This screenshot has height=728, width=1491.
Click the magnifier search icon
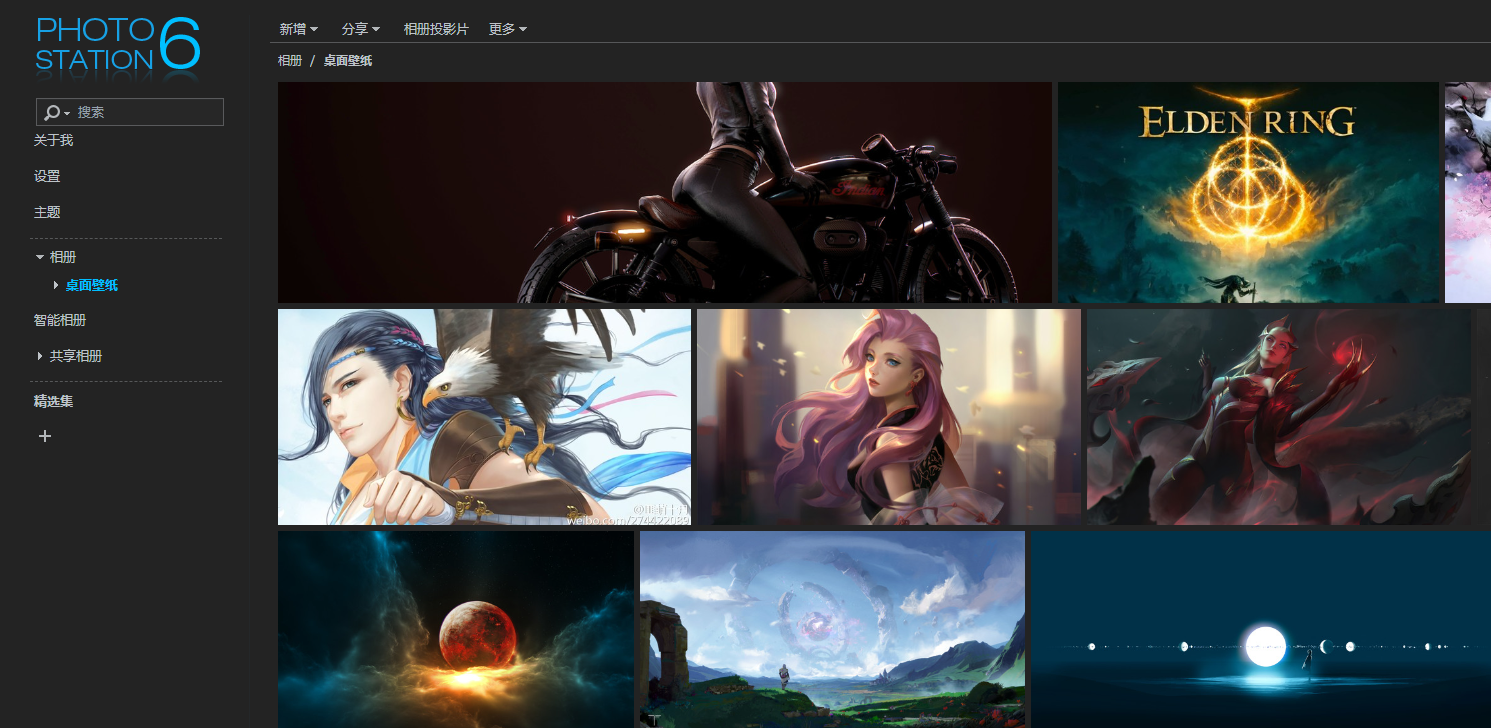click(x=52, y=113)
